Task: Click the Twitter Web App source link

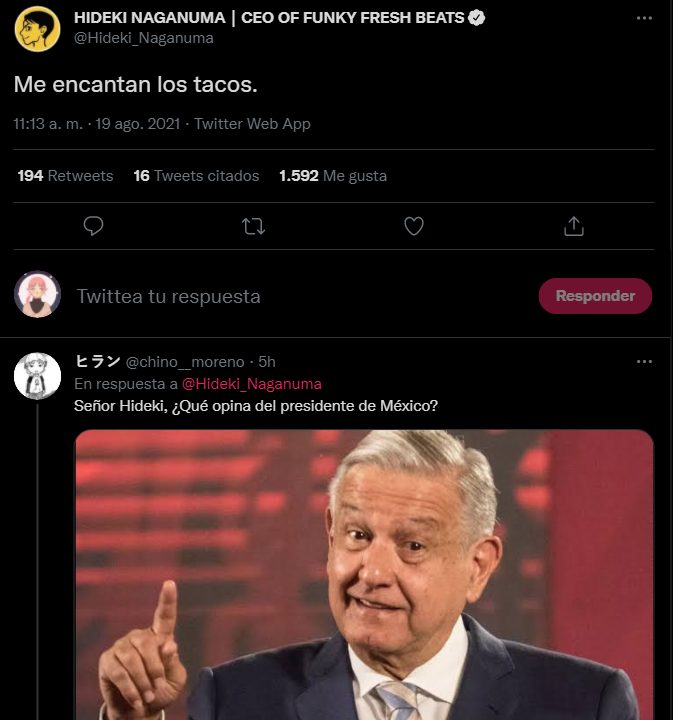Action: click(x=252, y=124)
